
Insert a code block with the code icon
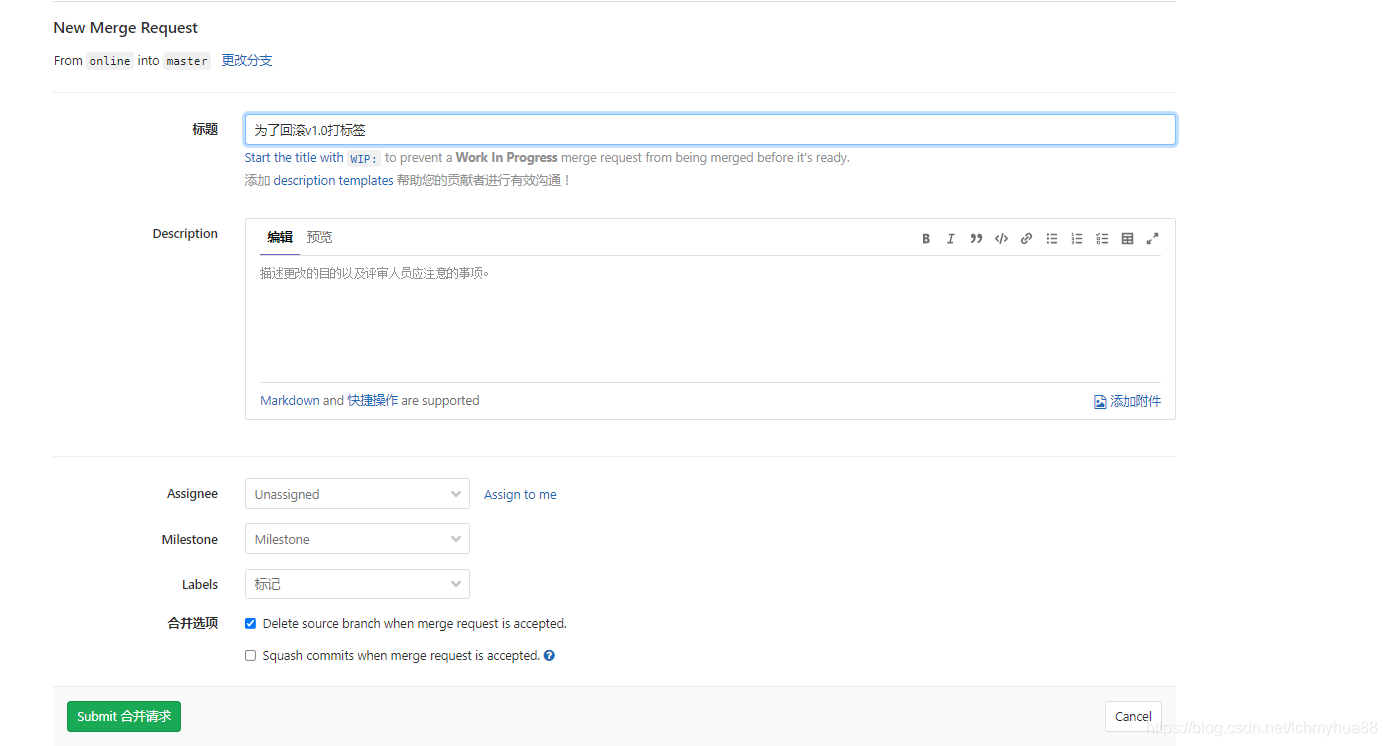click(1001, 238)
